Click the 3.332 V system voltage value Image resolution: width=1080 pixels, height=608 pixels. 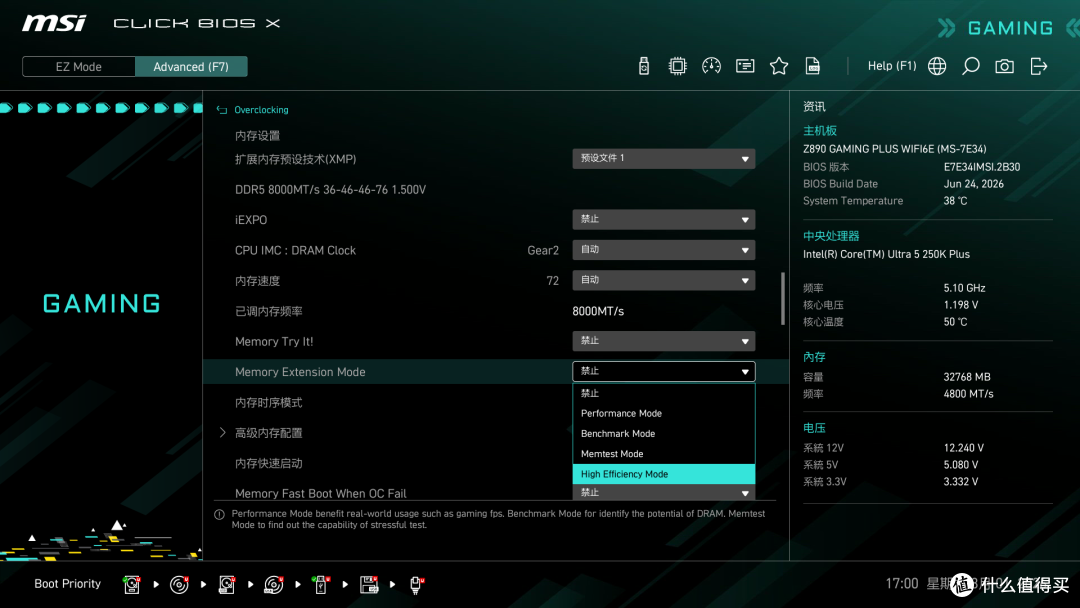coord(961,481)
